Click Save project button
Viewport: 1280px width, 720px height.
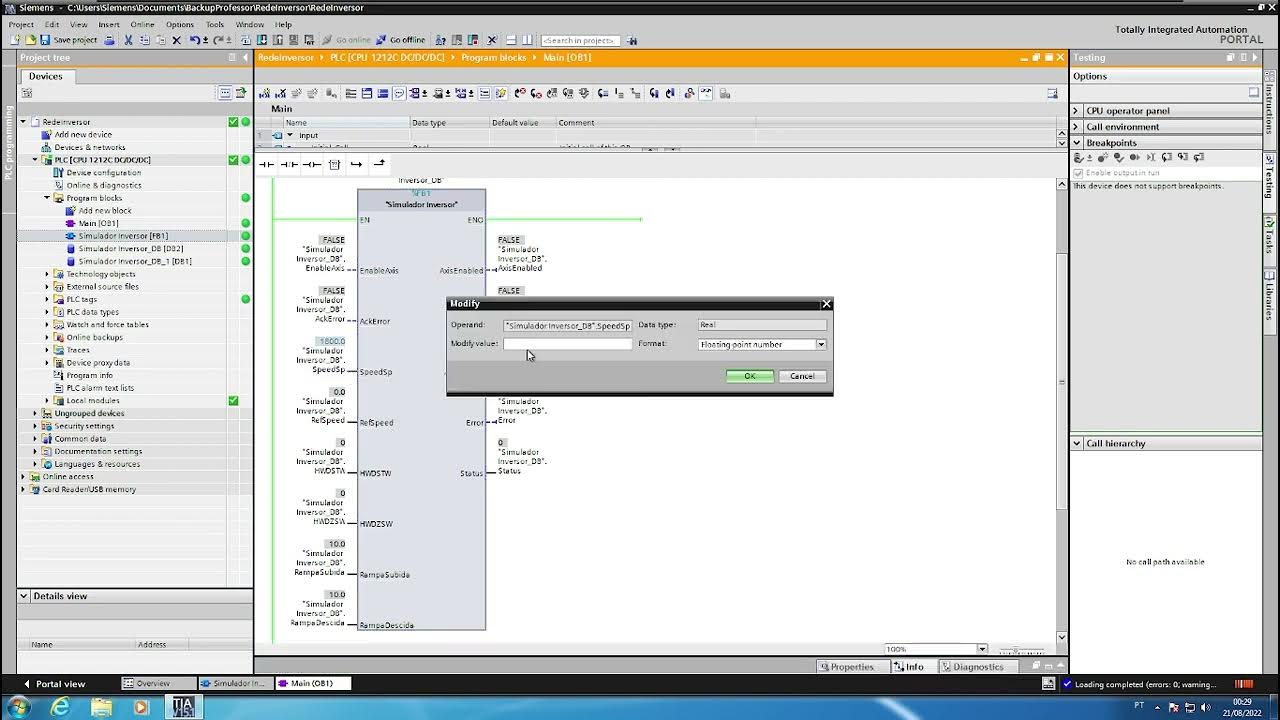(x=69, y=40)
